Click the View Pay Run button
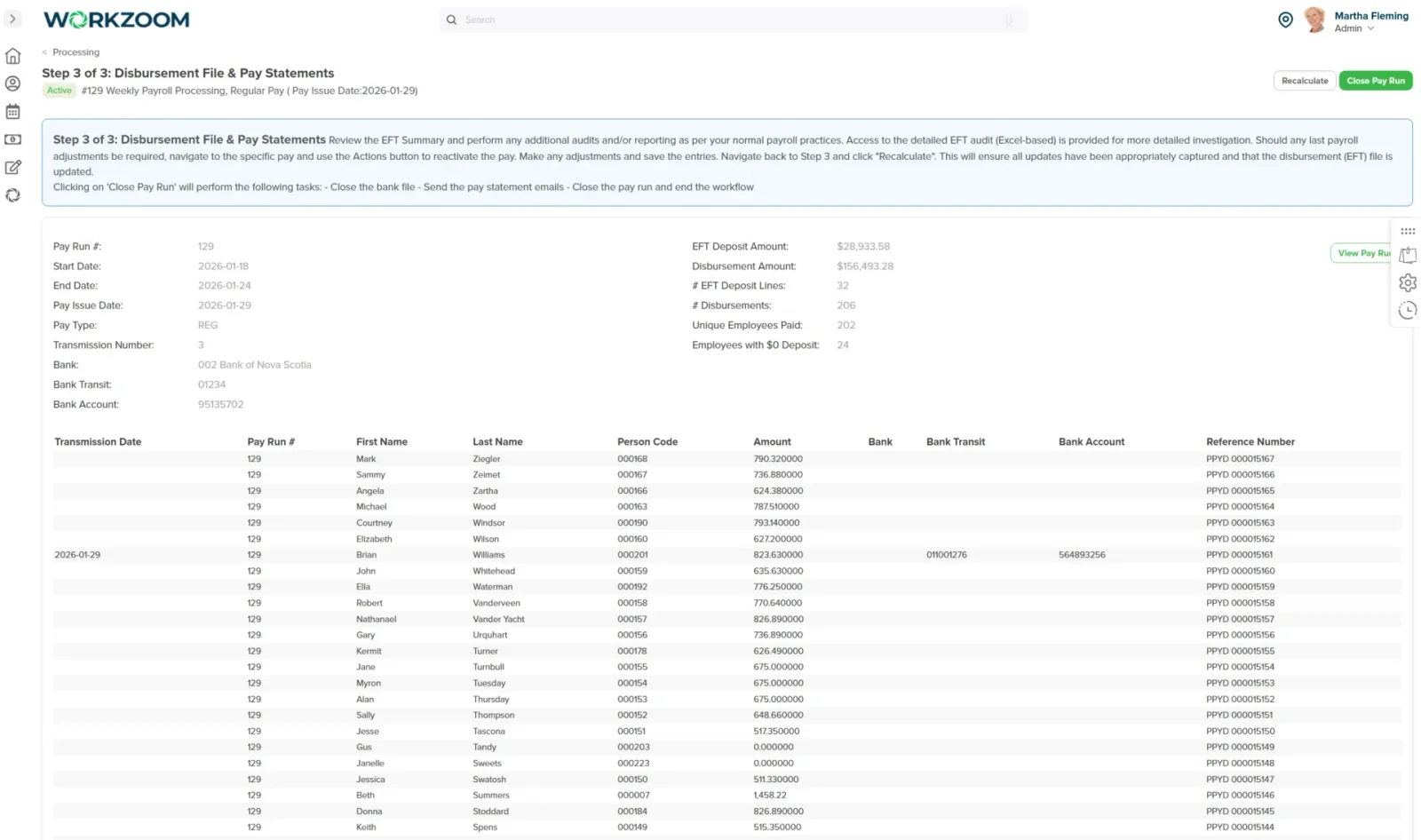 tap(1361, 253)
